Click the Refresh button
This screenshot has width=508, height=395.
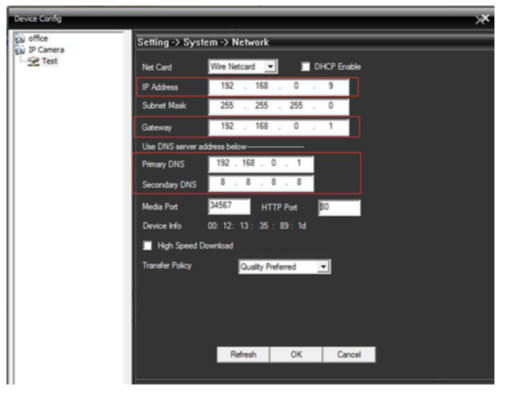[243, 354]
